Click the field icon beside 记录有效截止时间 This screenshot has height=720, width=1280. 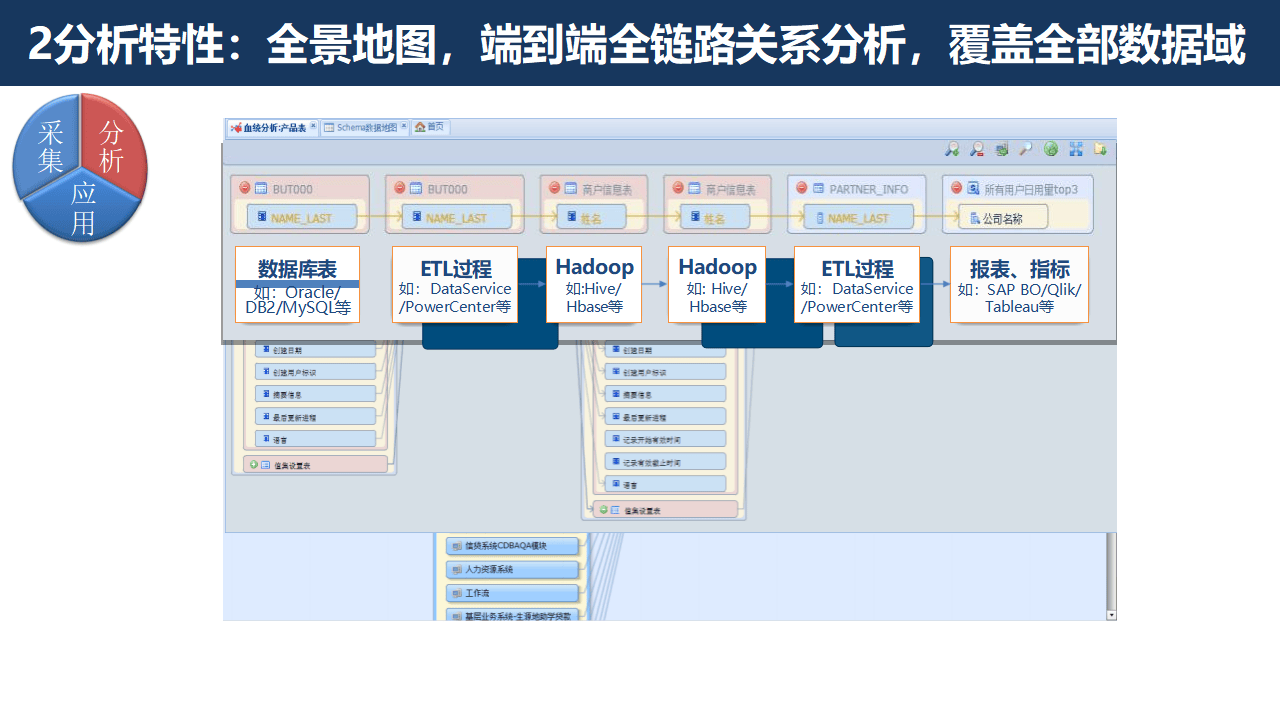click(615, 462)
